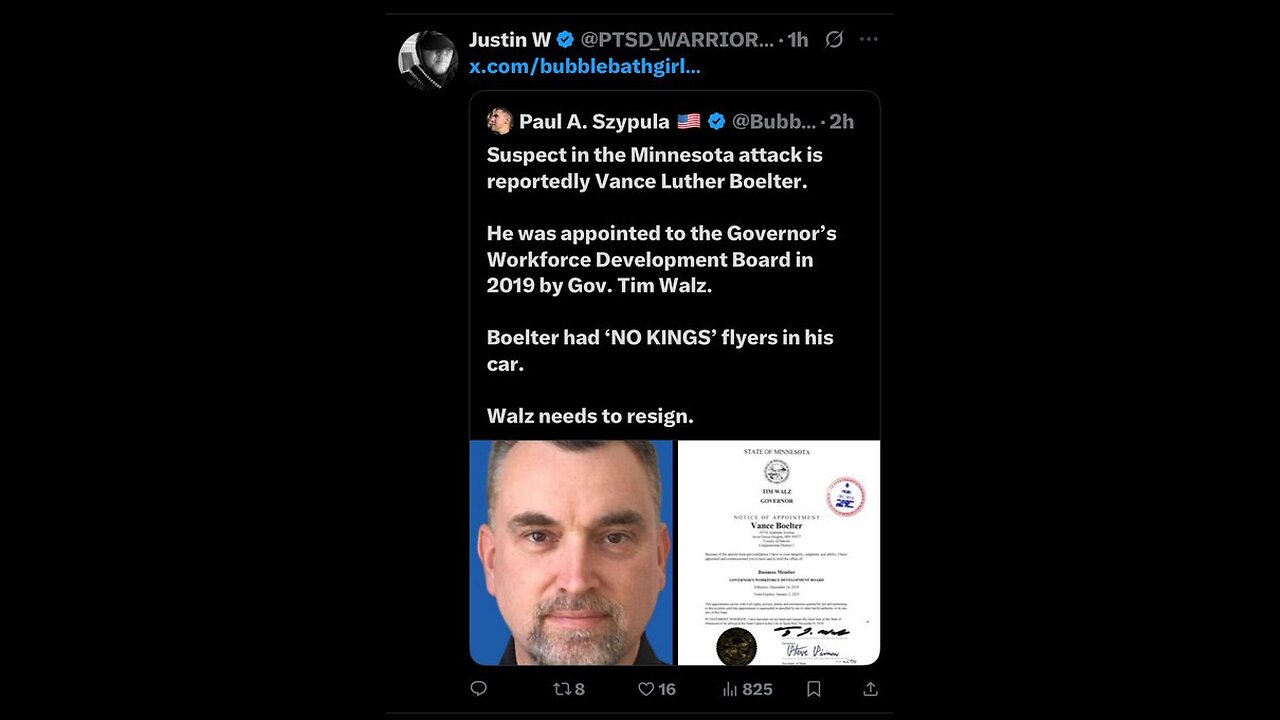This screenshot has width=1280, height=720.
Task: Click the Grok circle icon near timestamp
Action: (833, 40)
